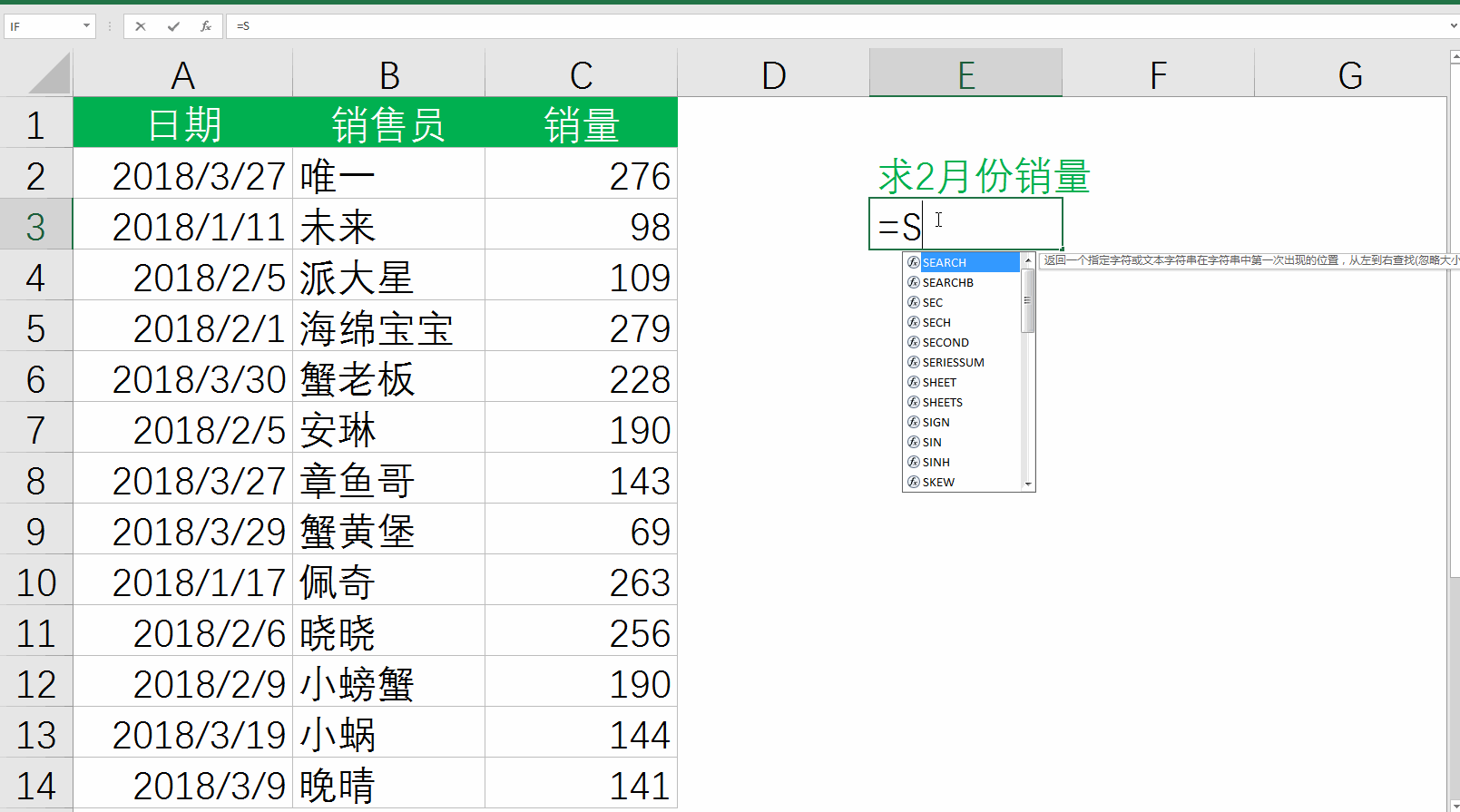Screen dimensions: 1460x812
Task: Select the SINH function suggestion
Action: (x=963, y=462)
